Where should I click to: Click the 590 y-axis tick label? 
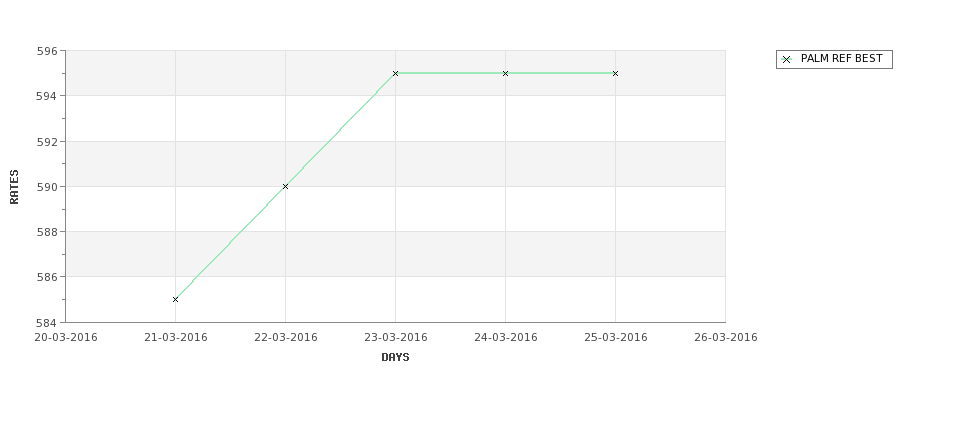[47, 187]
